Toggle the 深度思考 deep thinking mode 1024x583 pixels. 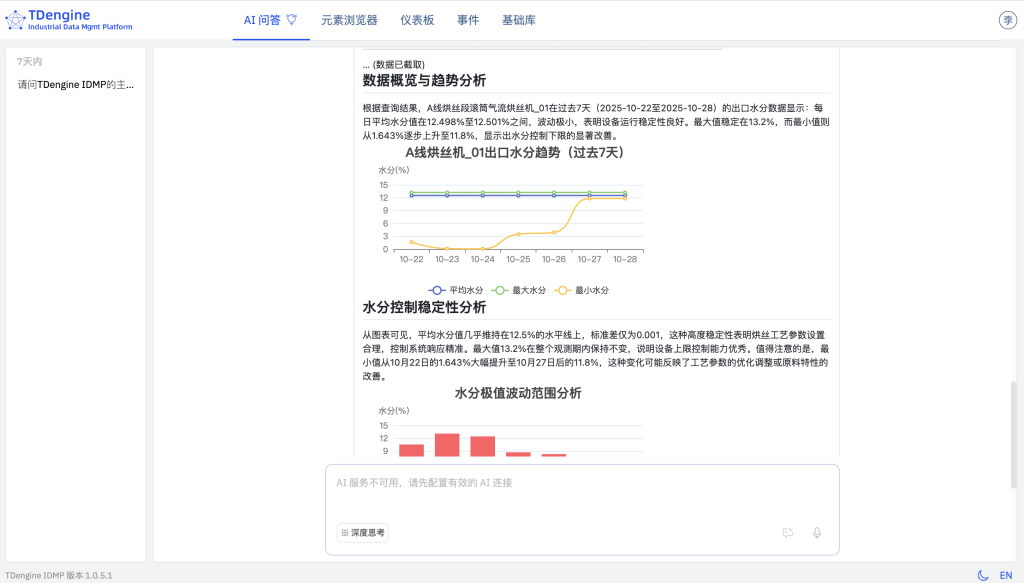tap(361, 532)
